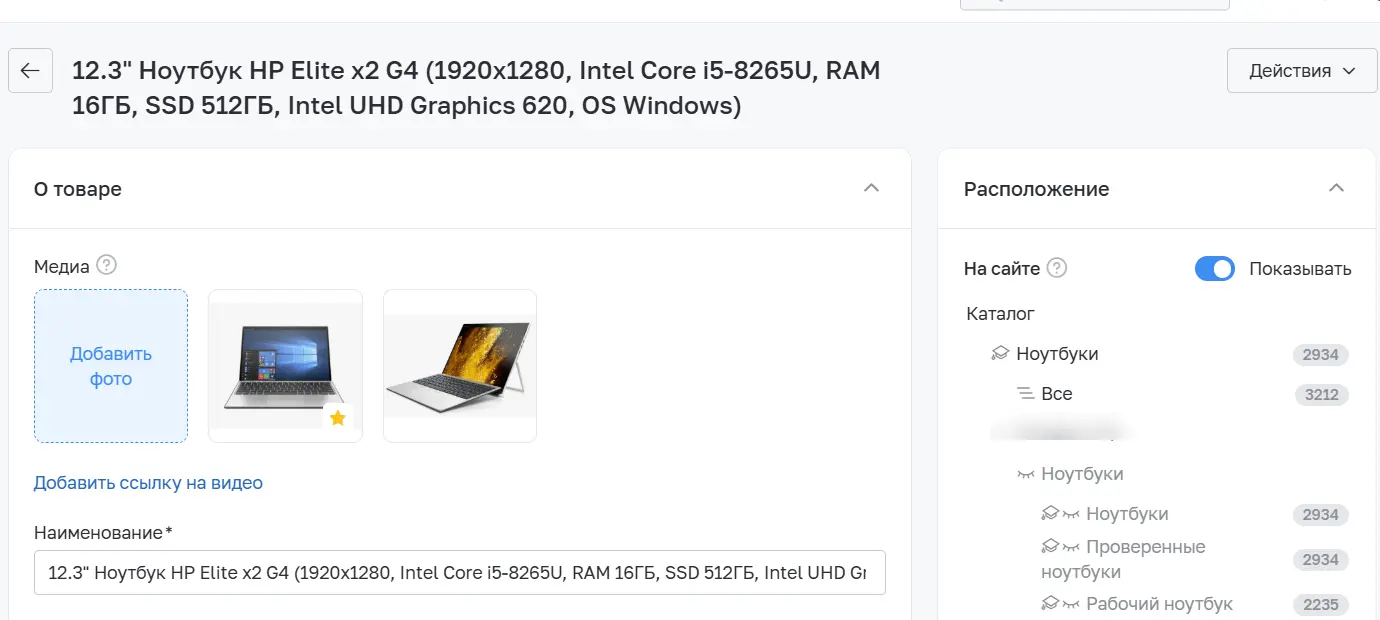The width and height of the screenshot is (1380, 620).
Task: Open the second laptop photo thumbnail
Action: 460,366
